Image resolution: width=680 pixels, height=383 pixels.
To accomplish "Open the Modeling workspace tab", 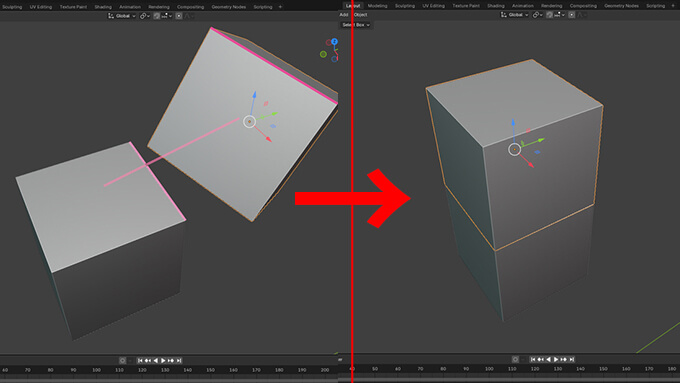I will (x=377, y=6).
